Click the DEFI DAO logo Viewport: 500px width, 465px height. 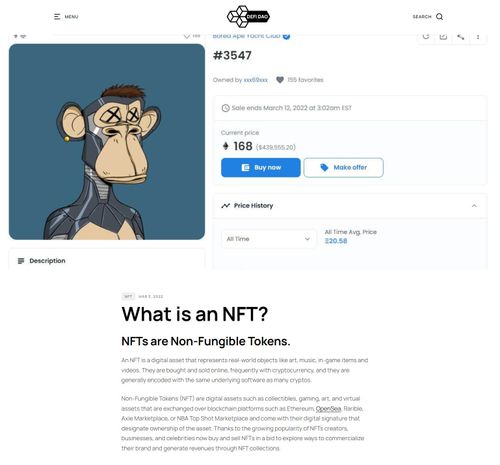pos(248,16)
